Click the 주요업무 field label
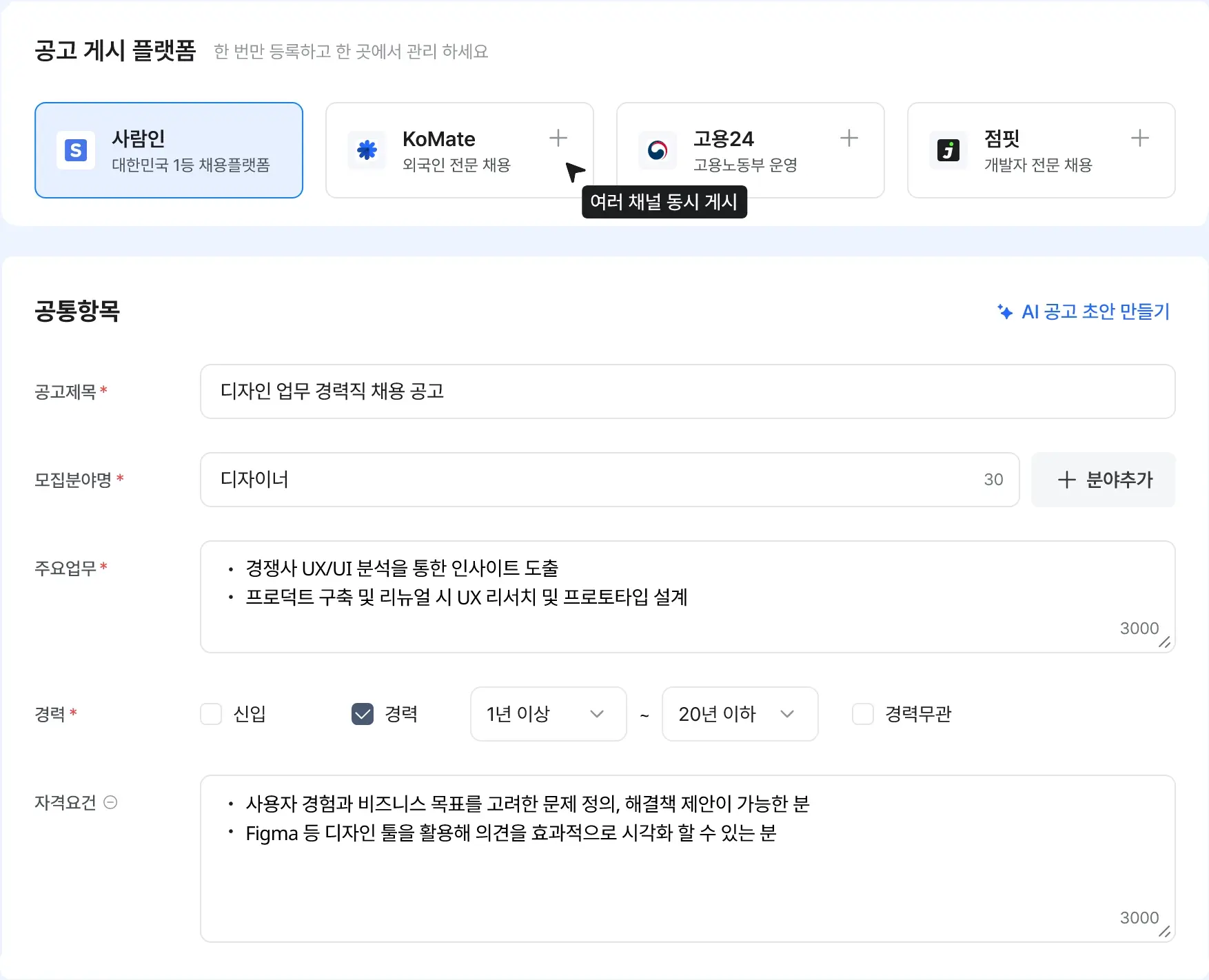This screenshot has height=980, width=1209. (65, 568)
